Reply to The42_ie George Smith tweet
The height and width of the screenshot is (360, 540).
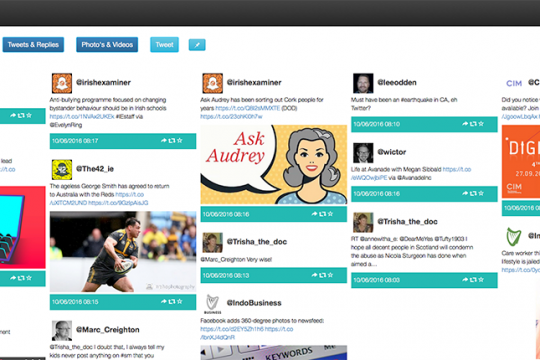click(164, 301)
